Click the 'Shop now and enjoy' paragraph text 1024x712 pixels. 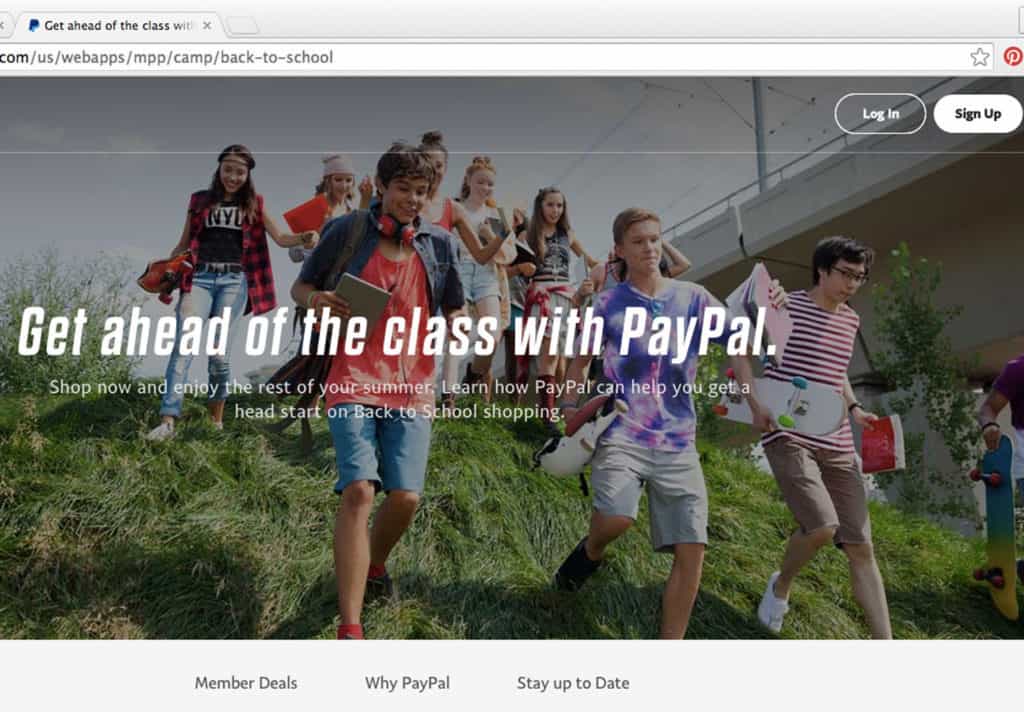click(x=399, y=399)
